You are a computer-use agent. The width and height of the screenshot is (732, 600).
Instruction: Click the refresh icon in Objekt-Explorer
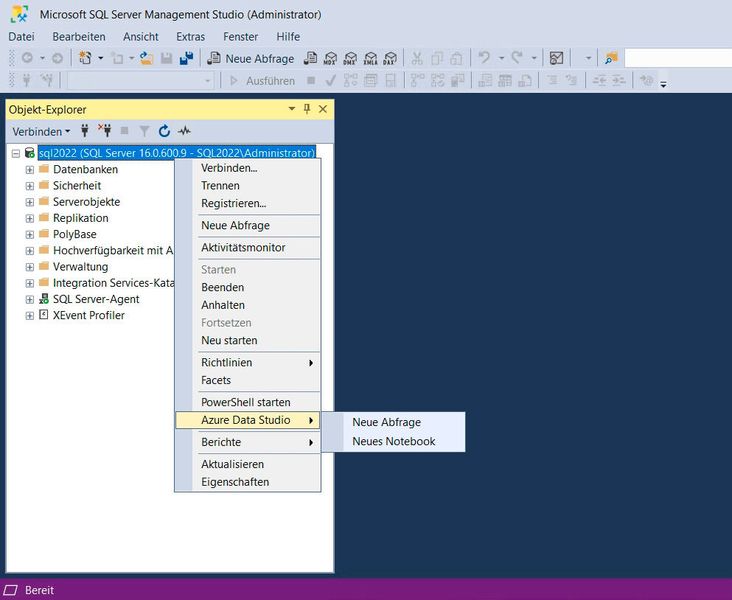pos(164,131)
